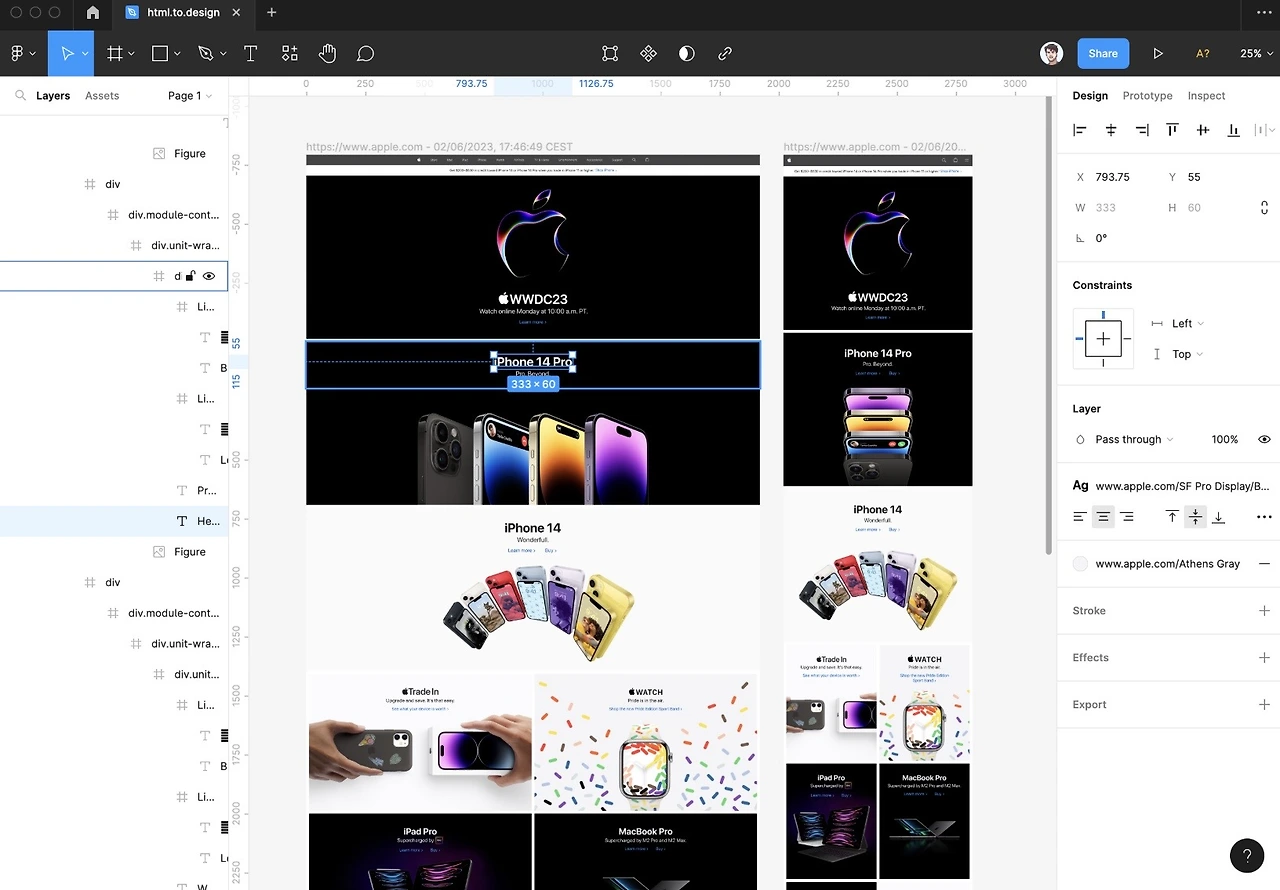Align selection to the right
The image size is (1280, 890).
(x=1141, y=130)
